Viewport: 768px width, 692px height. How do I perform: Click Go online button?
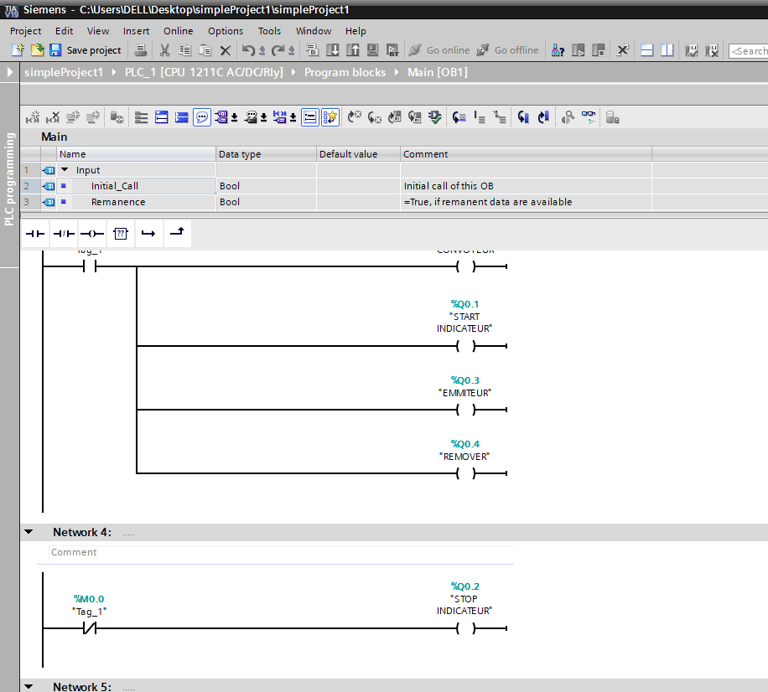(438, 50)
